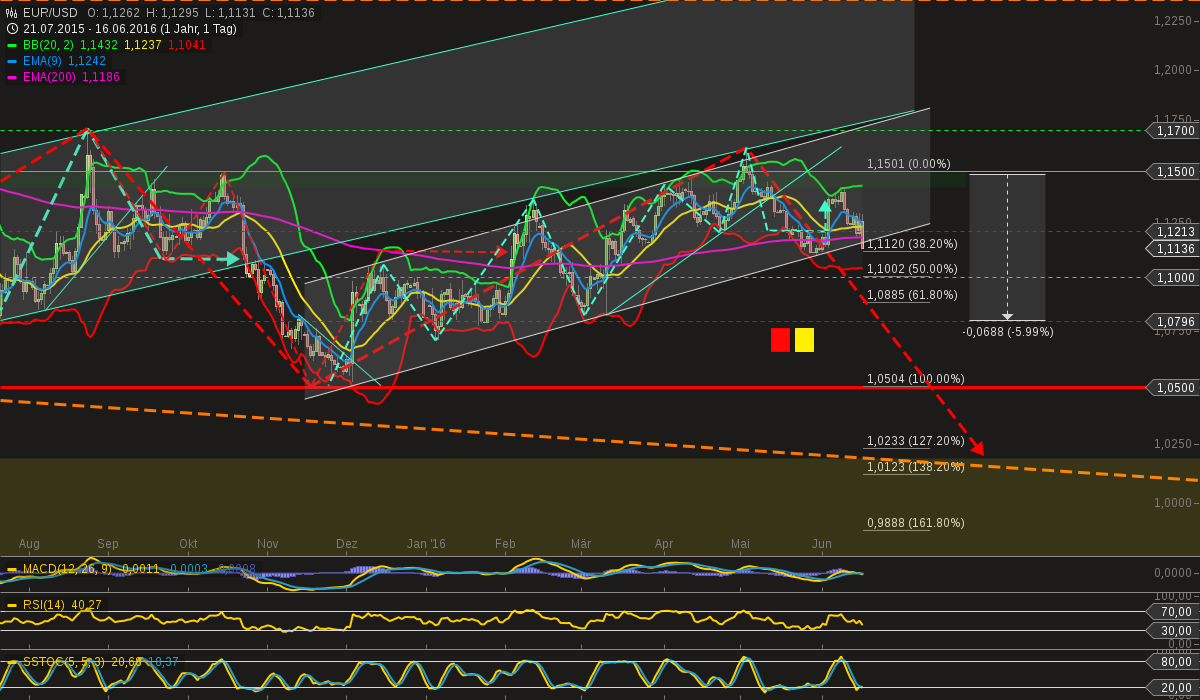Click the yellow RSI(14) legend marker
The width and height of the screenshot is (1200, 700).
(12, 605)
